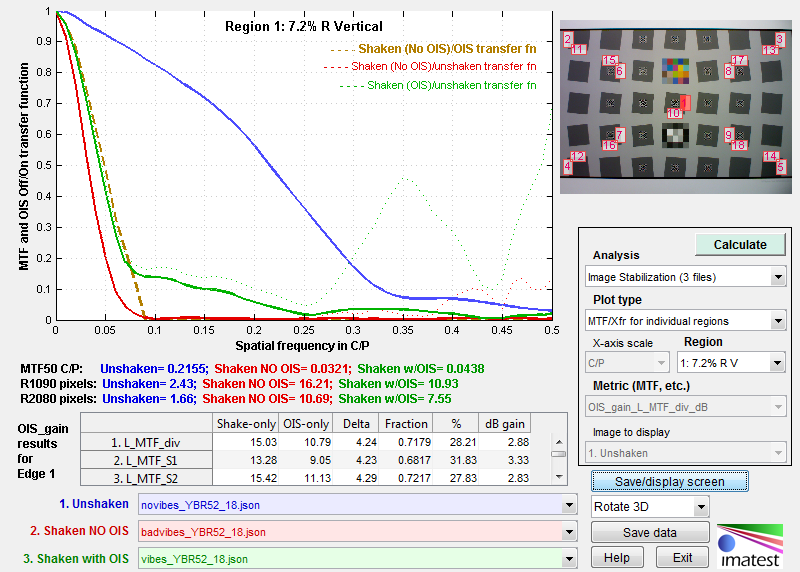Select region marker 15 on the thumbnail
Viewport: 800px width, 572px height.
coord(608,60)
